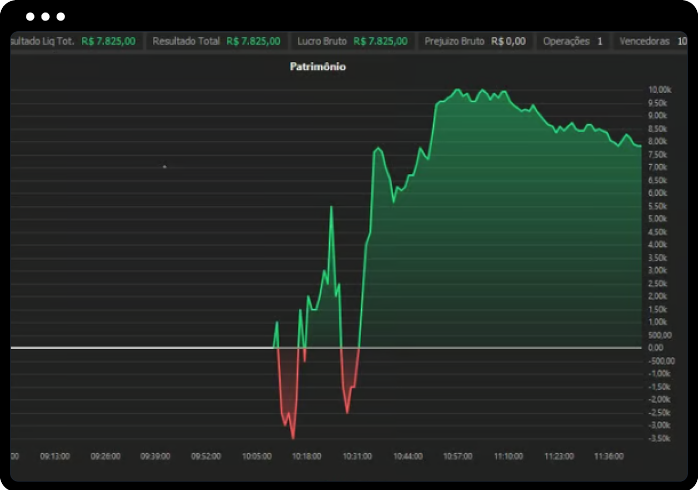698x490 pixels.
Task: Click the rightmost window control dot
Action: (x=61, y=18)
